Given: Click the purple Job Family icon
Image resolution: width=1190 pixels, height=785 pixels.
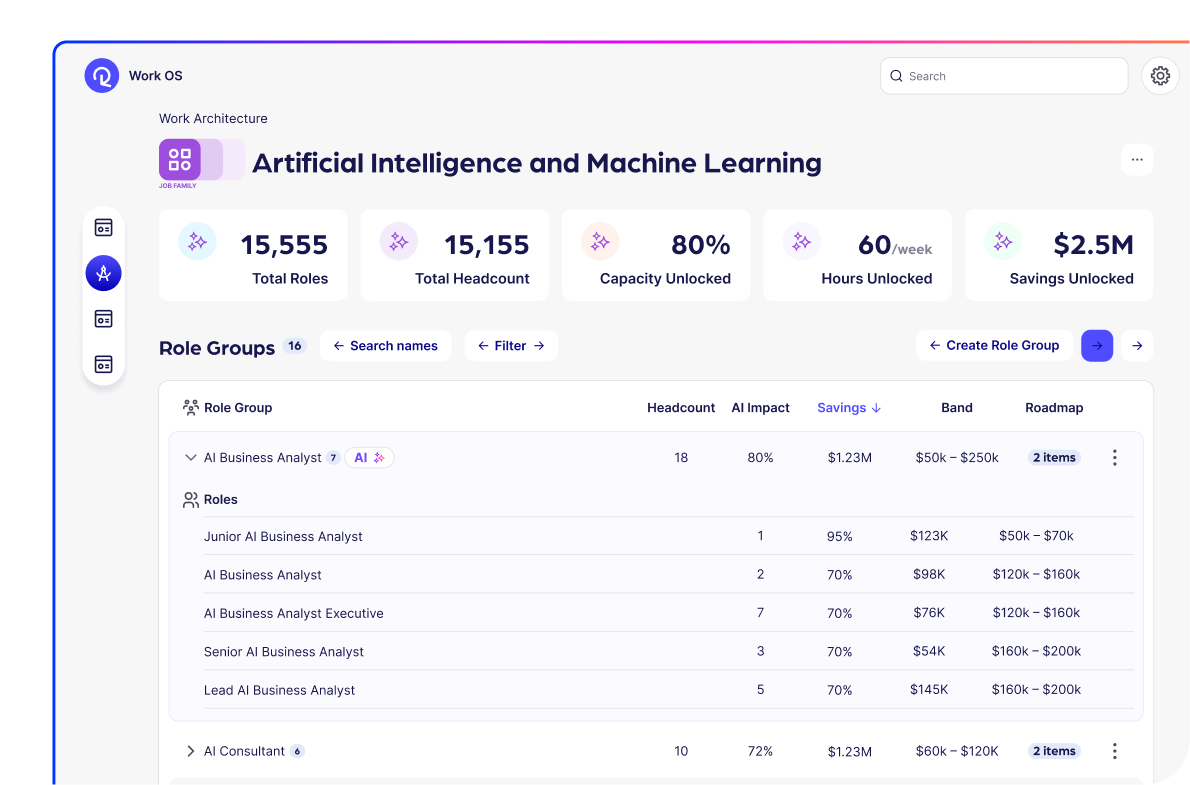Looking at the screenshot, I should pyautogui.click(x=180, y=160).
